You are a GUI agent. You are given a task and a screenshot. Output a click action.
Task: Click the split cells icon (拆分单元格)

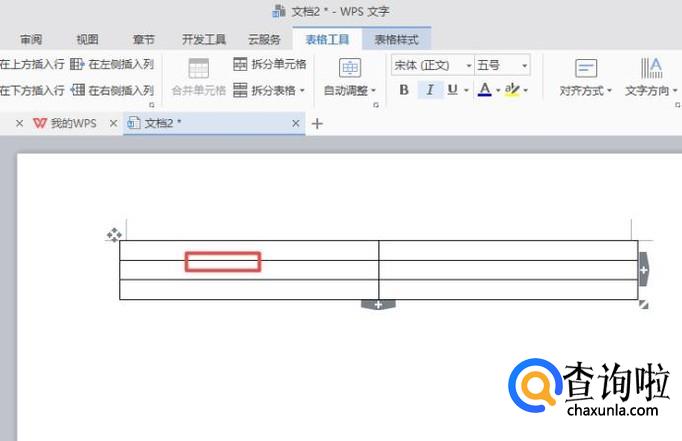tap(240, 64)
